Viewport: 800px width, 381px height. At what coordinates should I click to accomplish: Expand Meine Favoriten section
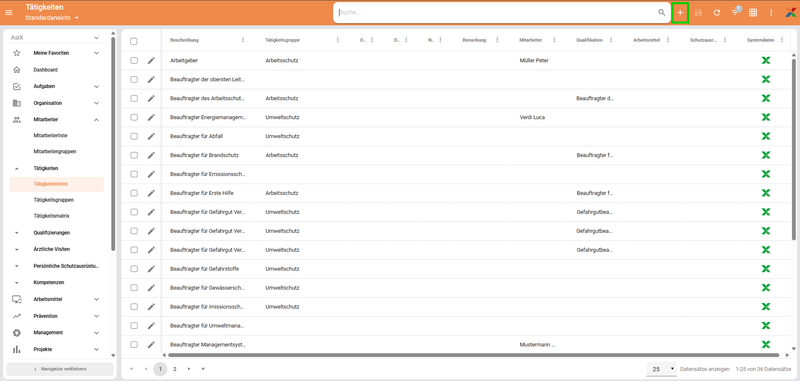point(96,53)
